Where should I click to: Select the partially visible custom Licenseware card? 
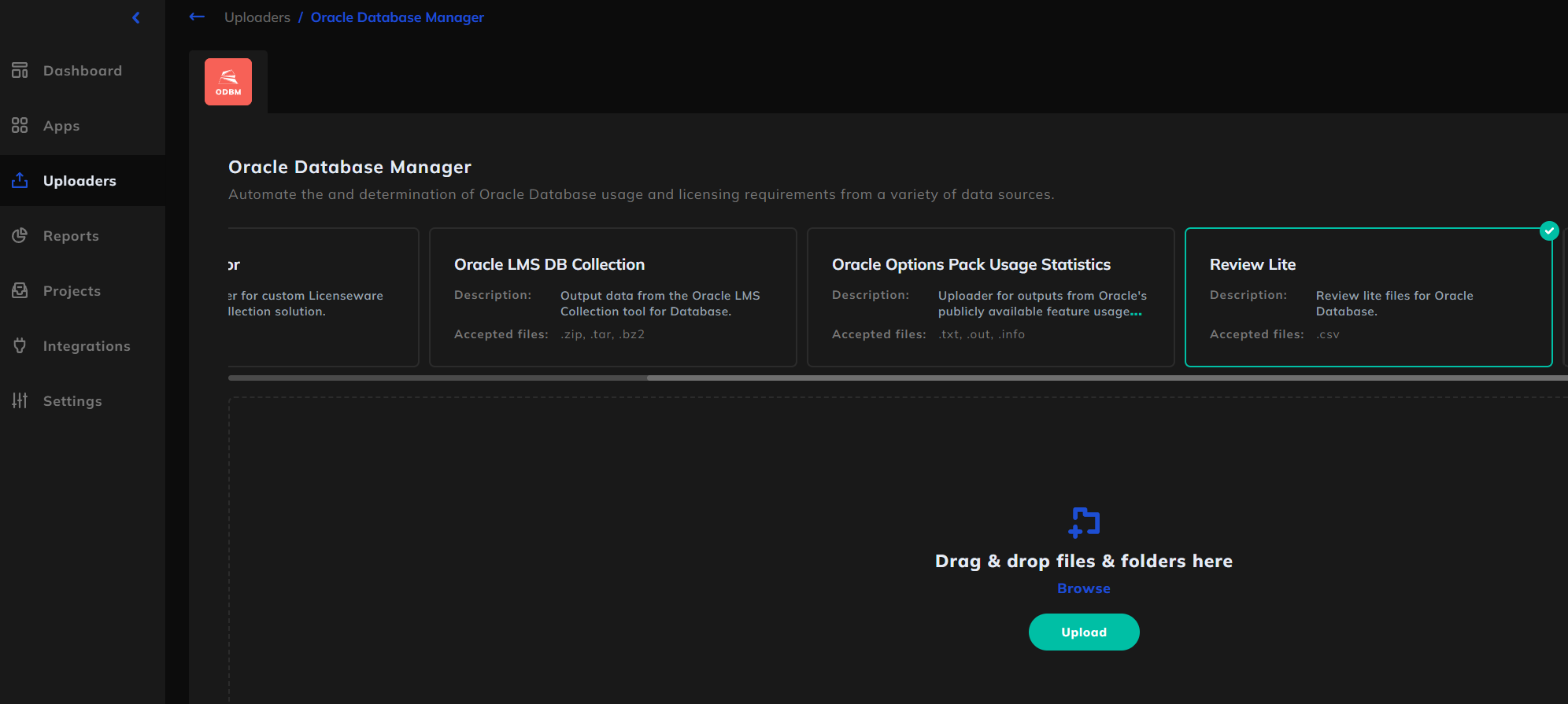(323, 297)
